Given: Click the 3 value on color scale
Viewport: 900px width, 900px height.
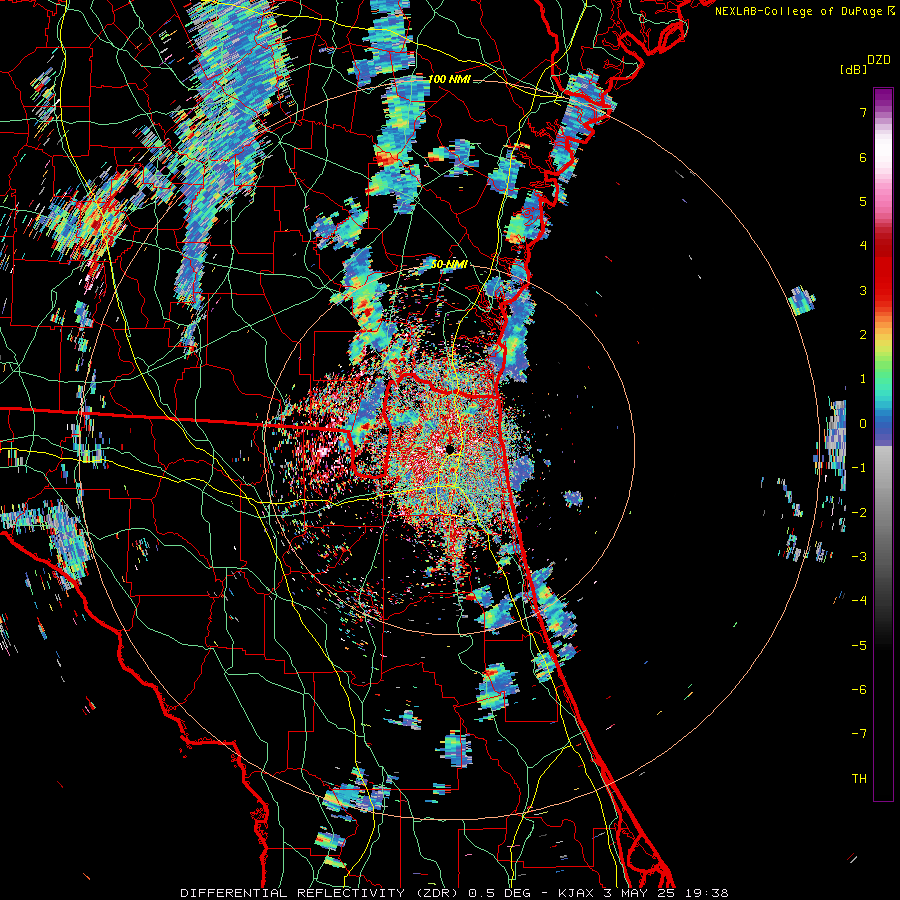Looking at the screenshot, I should tap(863, 290).
